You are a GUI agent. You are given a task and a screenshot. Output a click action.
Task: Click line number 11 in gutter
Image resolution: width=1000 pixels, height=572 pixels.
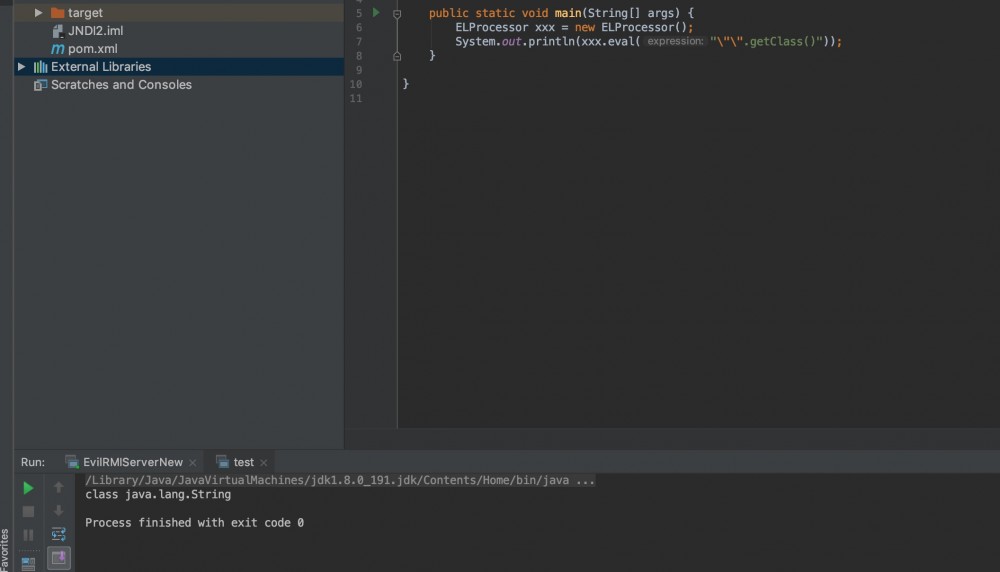click(356, 98)
